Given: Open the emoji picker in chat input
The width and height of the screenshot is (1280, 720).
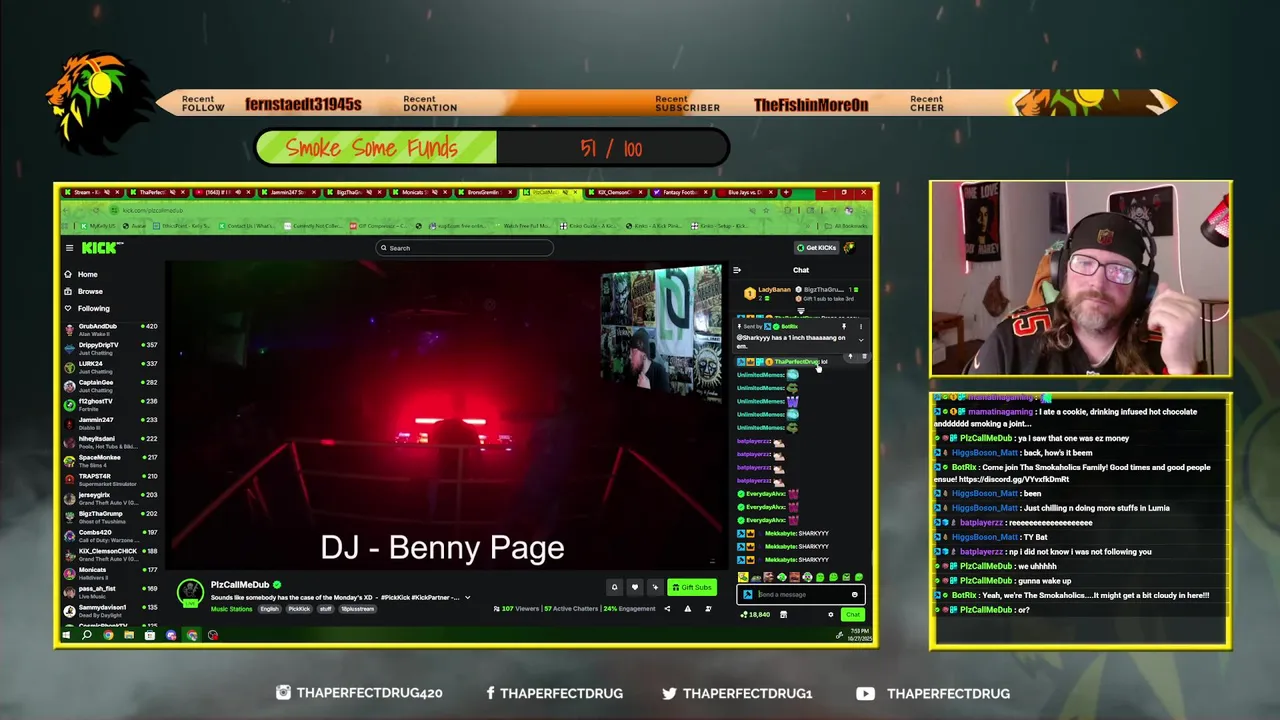Looking at the screenshot, I should pyautogui.click(x=854, y=594).
